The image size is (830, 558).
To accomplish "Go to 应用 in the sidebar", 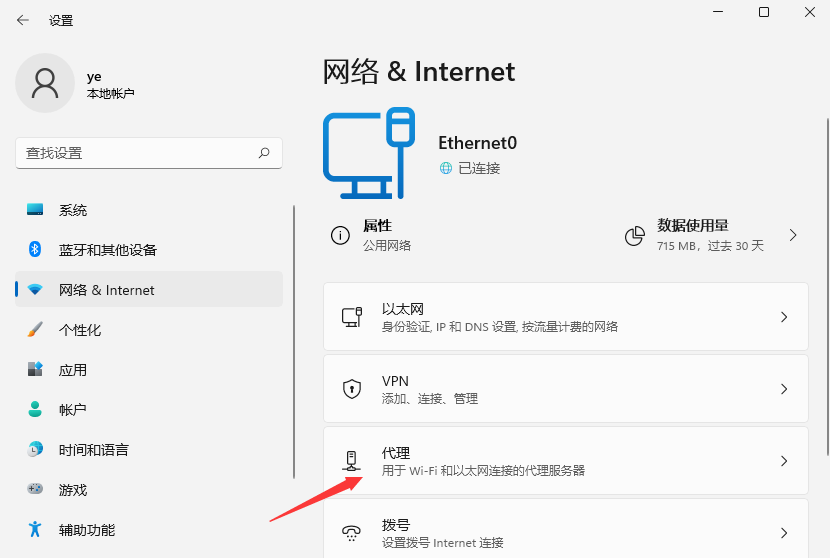I will click(x=149, y=370).
